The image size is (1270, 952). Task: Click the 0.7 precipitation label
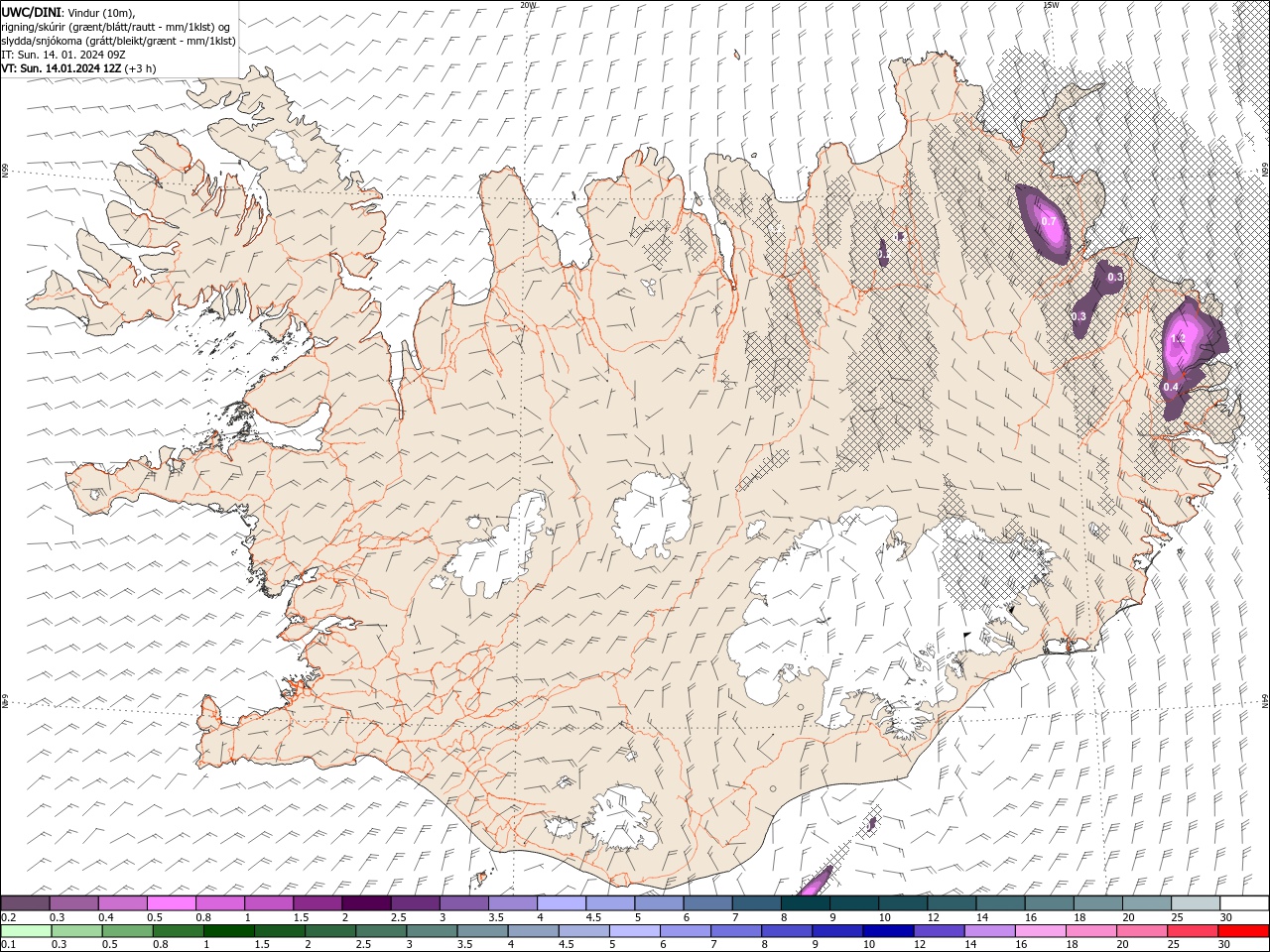1049,221
